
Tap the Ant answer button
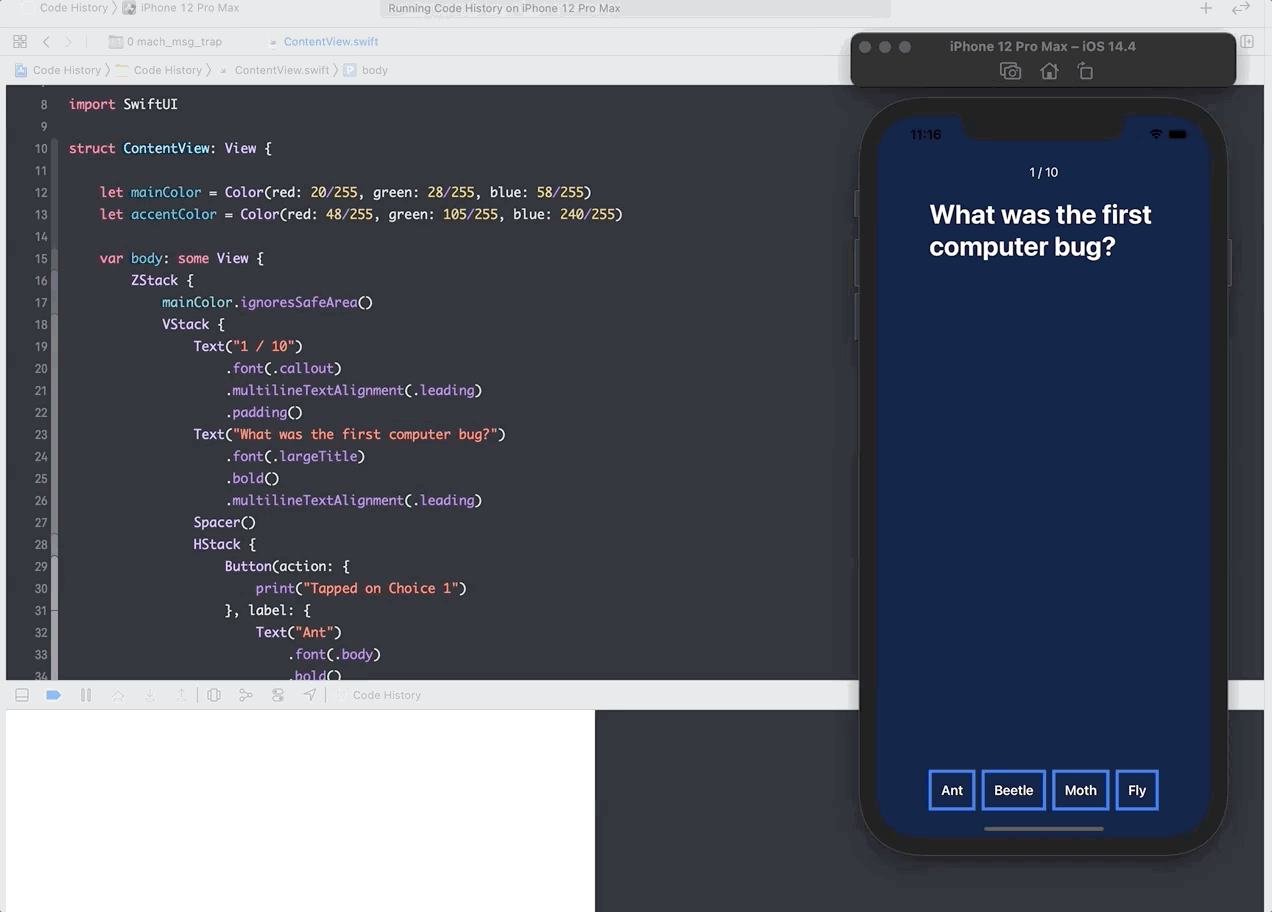click(x=952, y=790)
